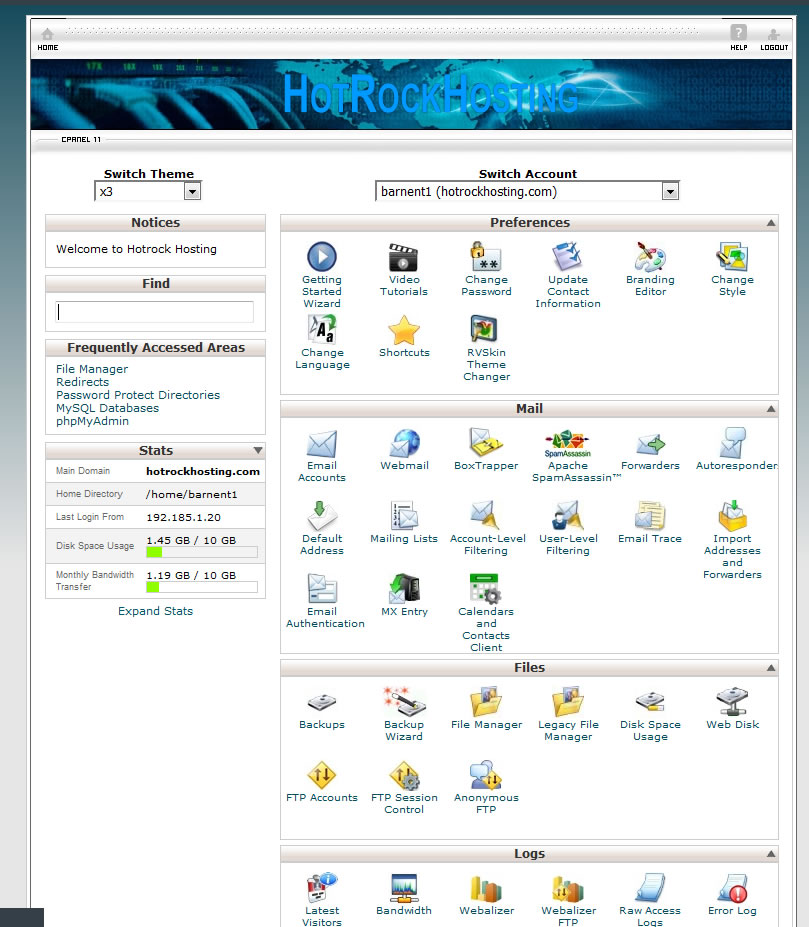
Task: Open Update Contact Information
Action: (x=568, y=257)
